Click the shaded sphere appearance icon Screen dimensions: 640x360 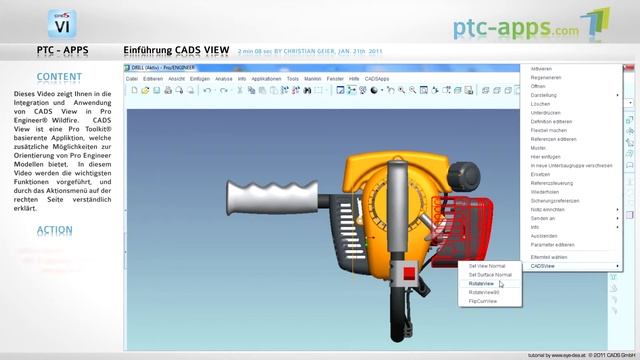pos(374,90)
